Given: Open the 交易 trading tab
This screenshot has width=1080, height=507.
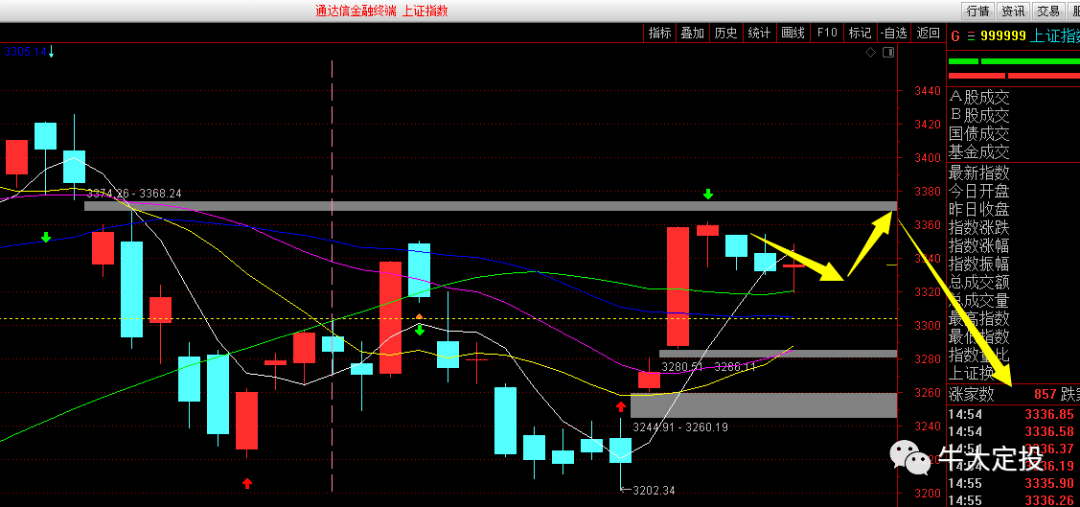Looking at the screenshot, I should point(1048,11).
